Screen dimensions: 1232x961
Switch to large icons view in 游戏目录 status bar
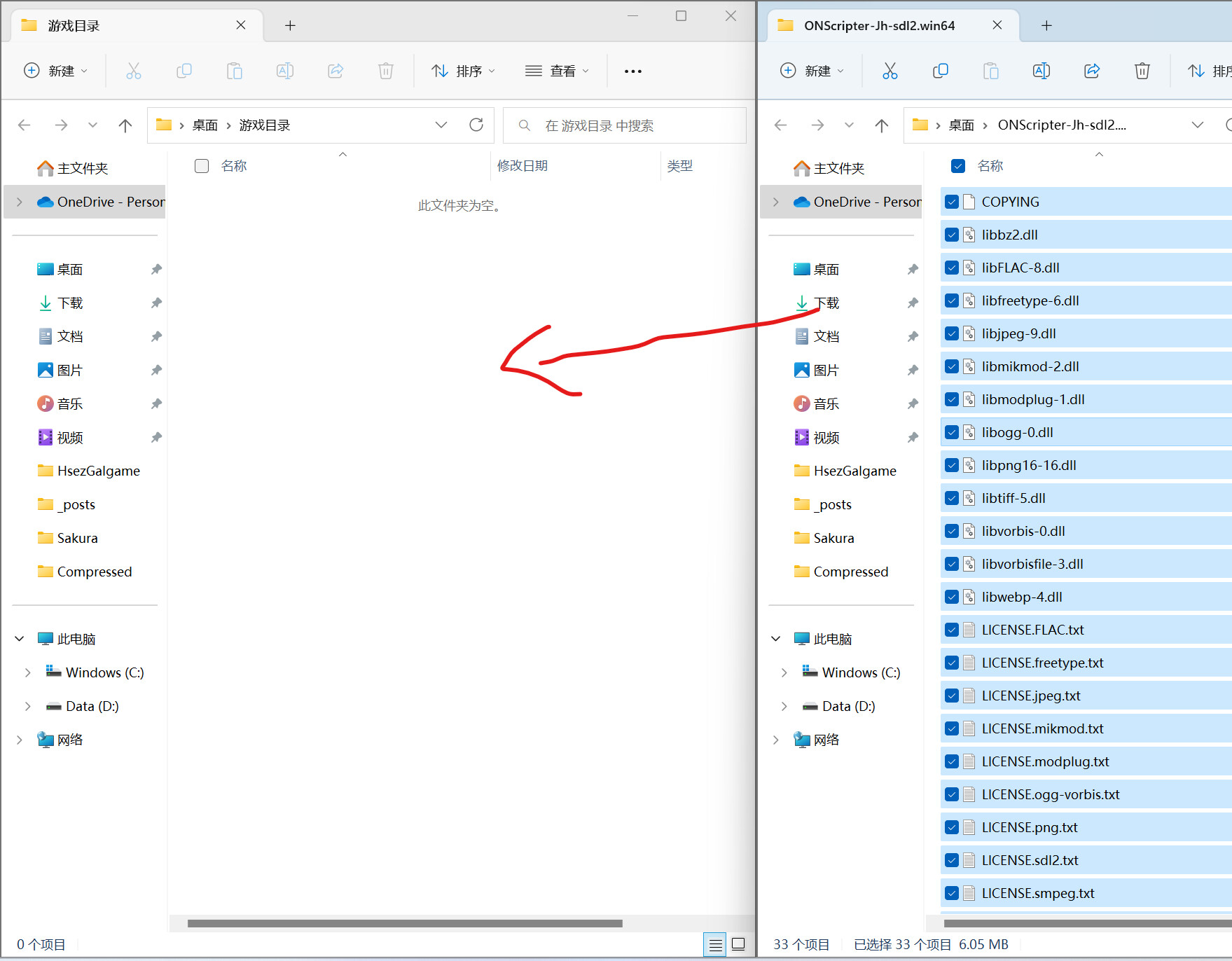pyautogui.click(x=738, y=945)
